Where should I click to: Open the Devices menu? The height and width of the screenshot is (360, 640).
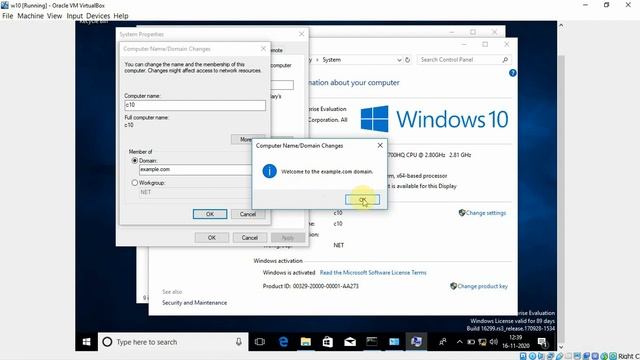(x=98, y=16)
